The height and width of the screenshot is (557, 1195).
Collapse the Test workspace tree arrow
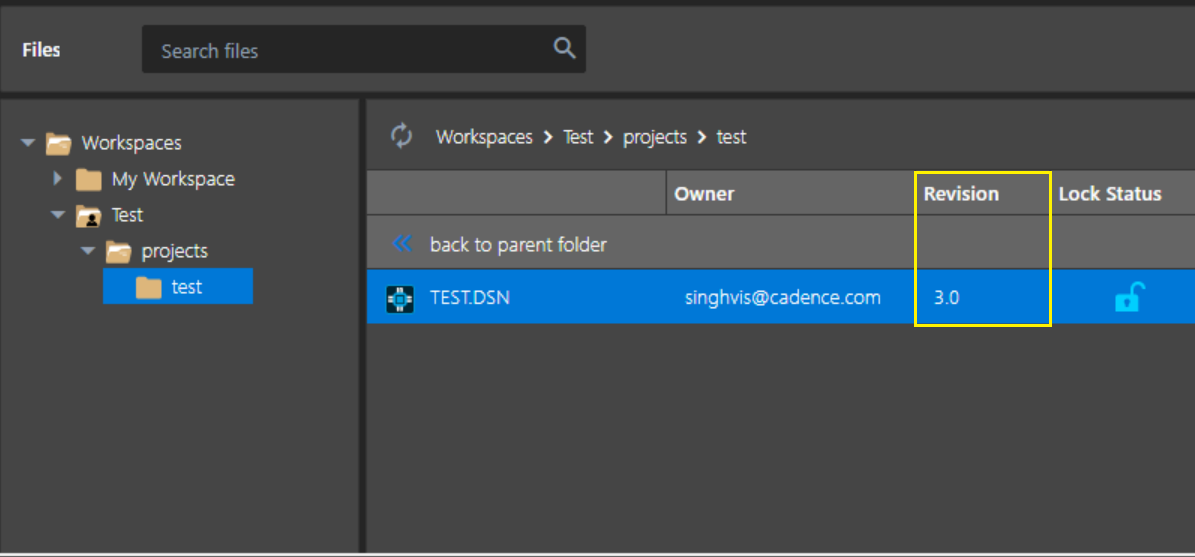[x=58, y=215]
